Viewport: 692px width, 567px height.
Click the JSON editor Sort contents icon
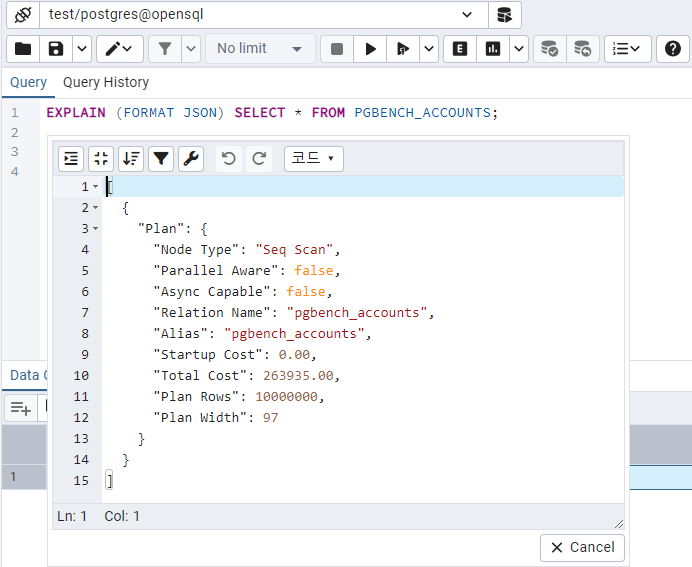131,158
